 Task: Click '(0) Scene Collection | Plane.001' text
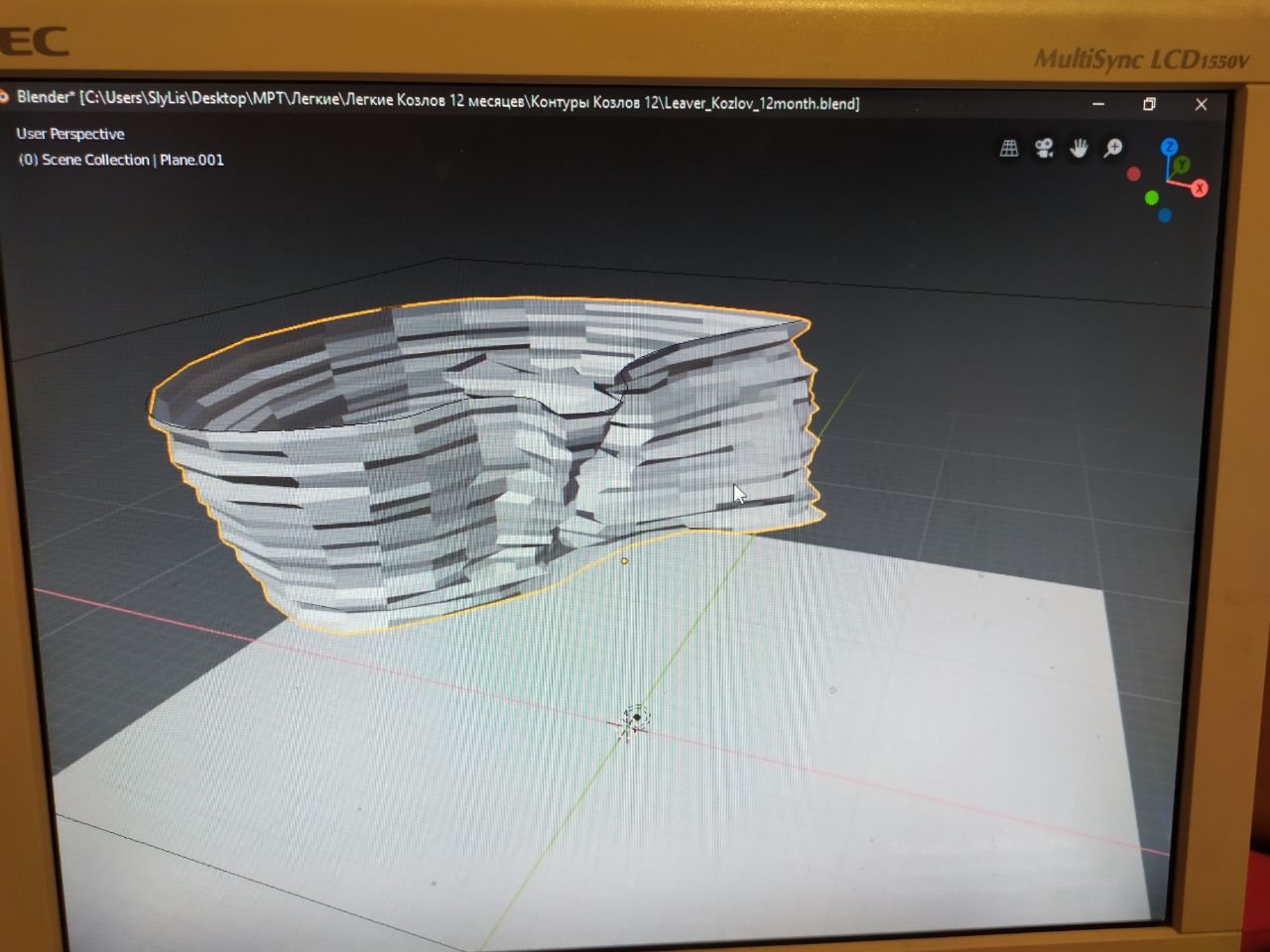121,160
